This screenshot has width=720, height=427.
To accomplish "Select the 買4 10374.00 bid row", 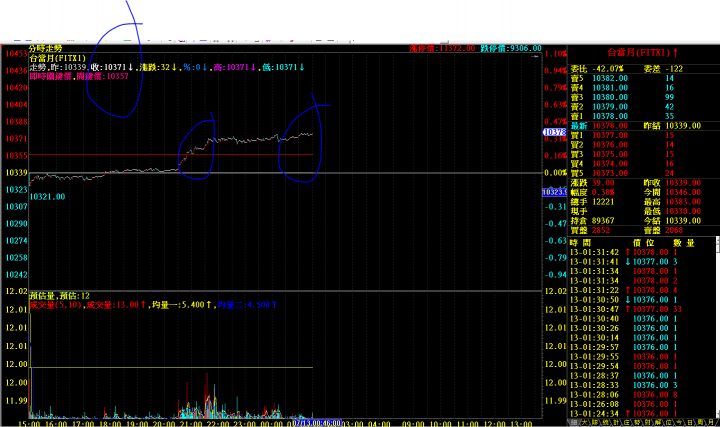I will (x=643, y=164).
